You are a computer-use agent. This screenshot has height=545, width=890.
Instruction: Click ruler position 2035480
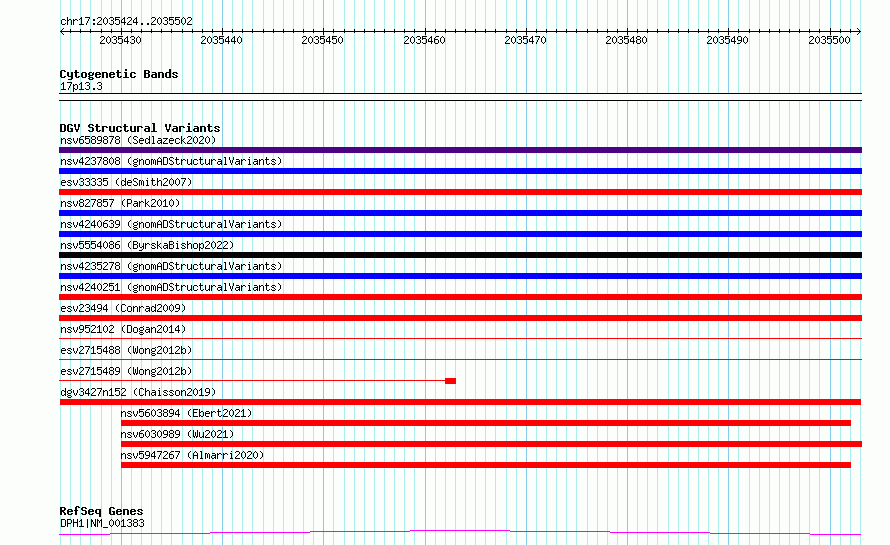627,40
